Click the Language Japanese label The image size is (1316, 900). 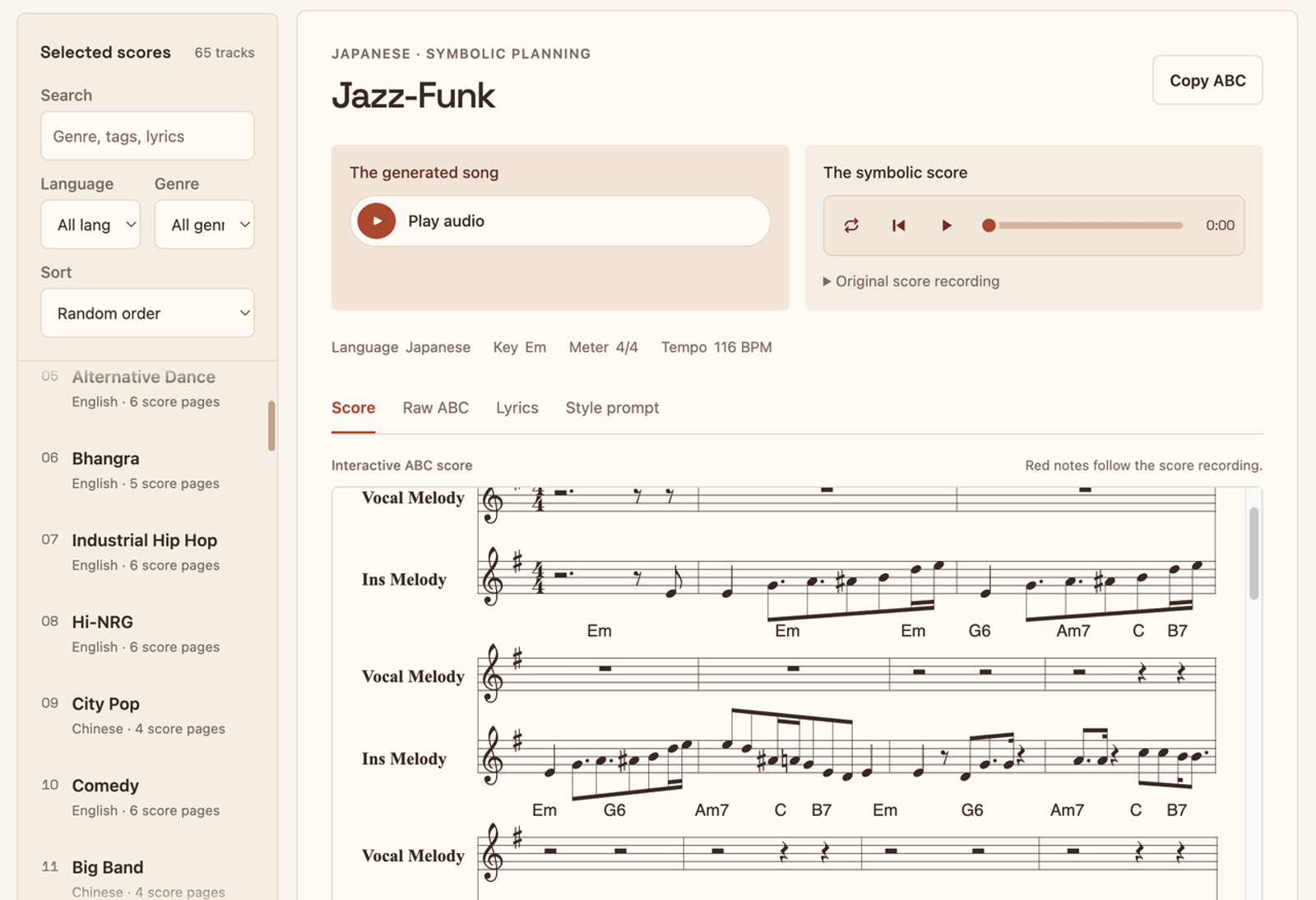[401, 347]
